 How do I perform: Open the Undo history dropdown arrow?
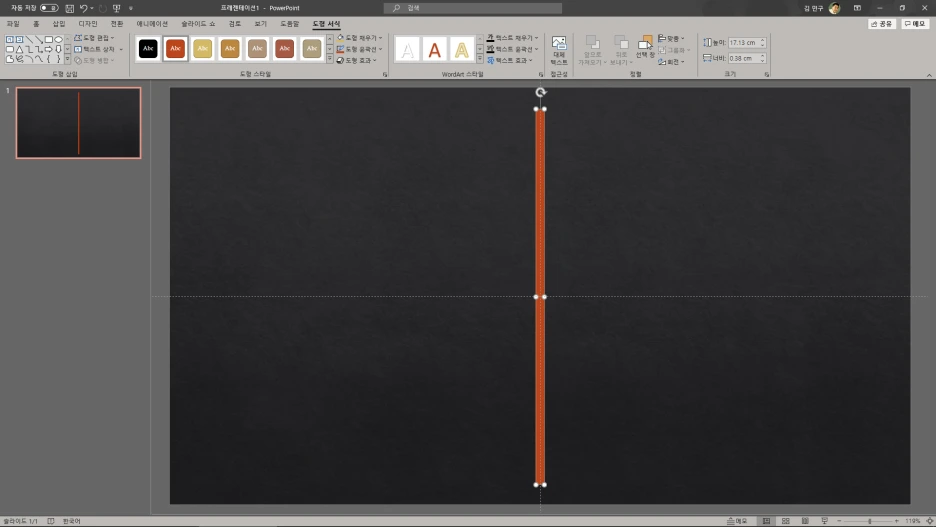tap(92, 8)
